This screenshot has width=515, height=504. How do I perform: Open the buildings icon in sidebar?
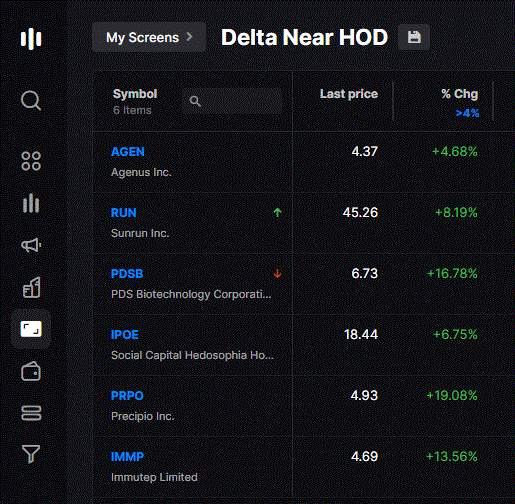tap(31, 287)
